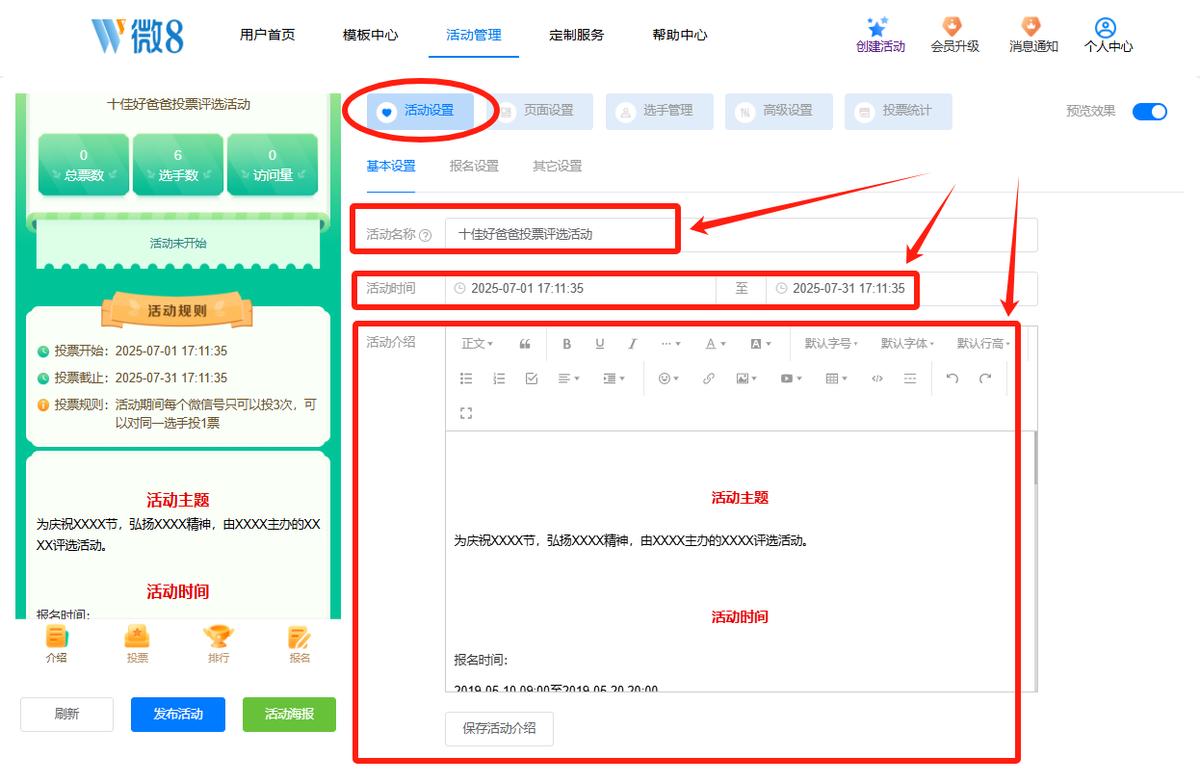Expand the 默认行高 line height dropdown
1200x782 pixels.
tap(983, 344)
